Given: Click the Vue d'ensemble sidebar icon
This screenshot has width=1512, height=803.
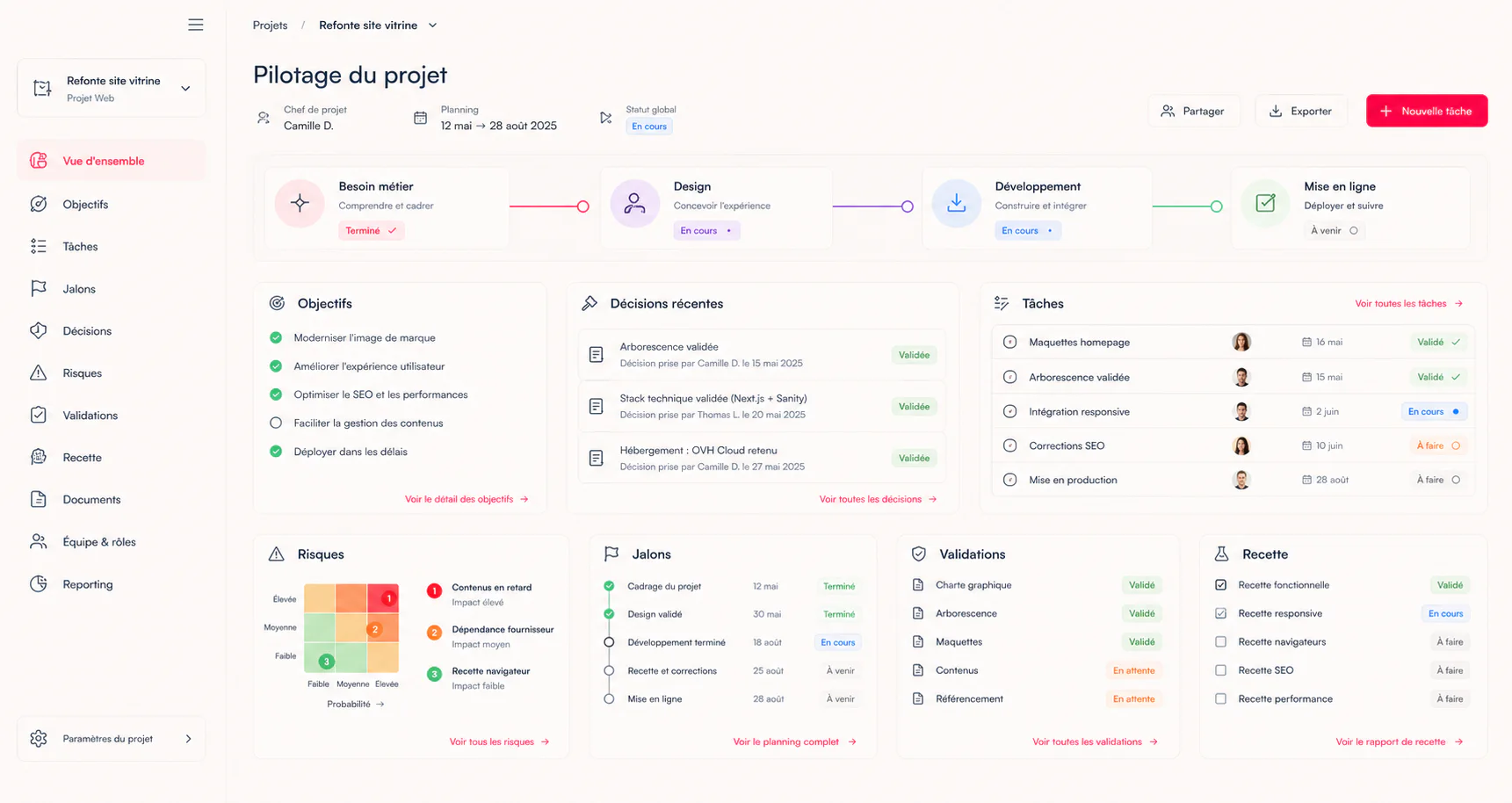Looking at the screenshot, I should click(39, 161).
